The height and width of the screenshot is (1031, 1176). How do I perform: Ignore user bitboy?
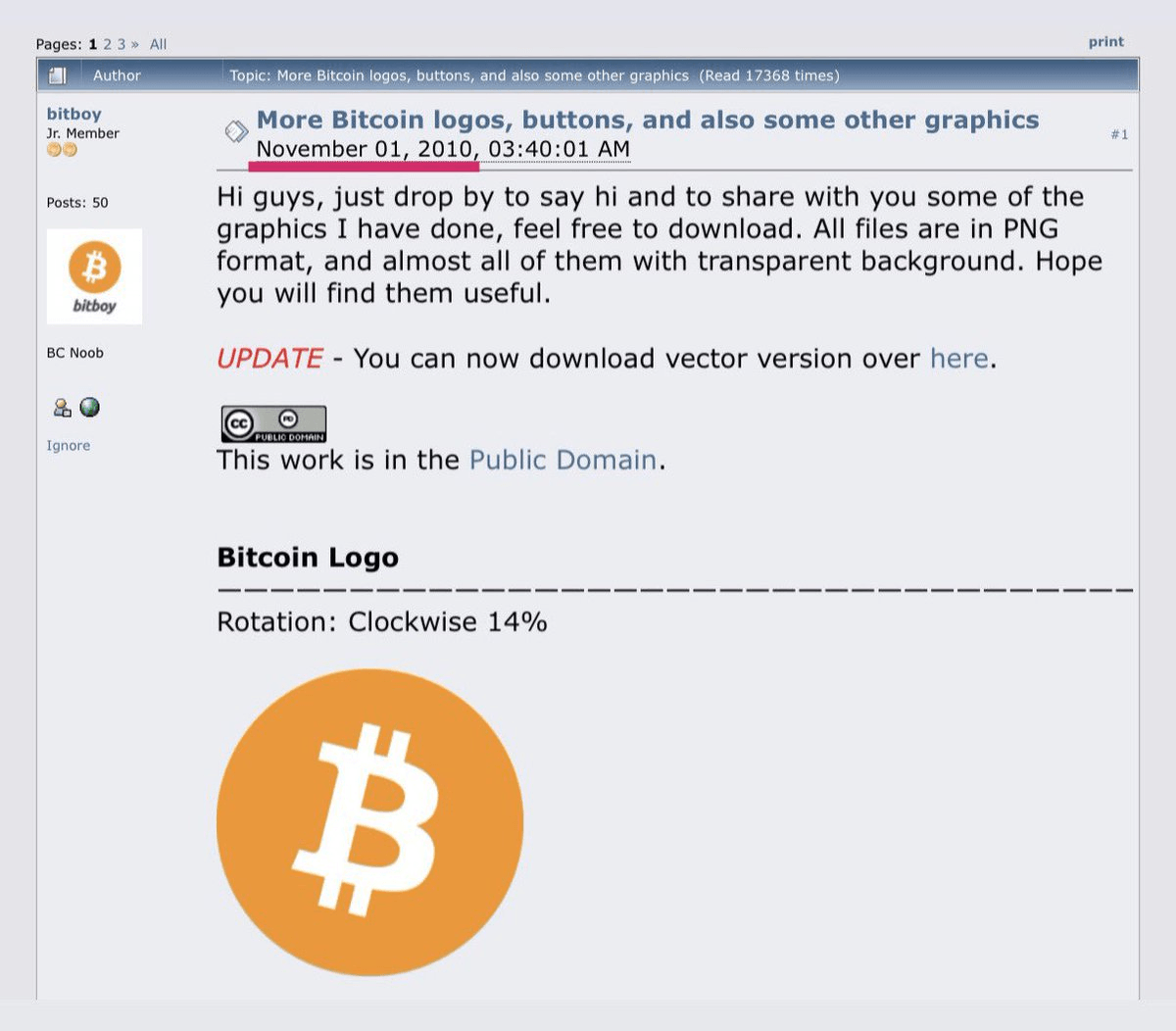(x=68, y=445)
